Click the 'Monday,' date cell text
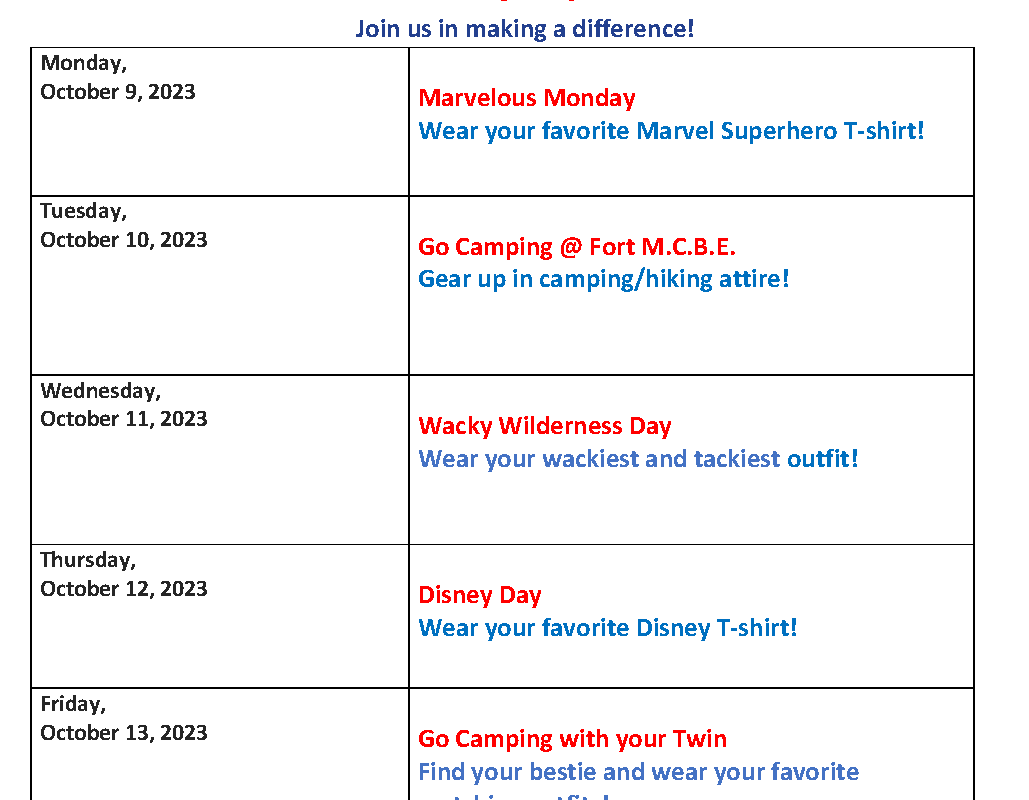Viewport: 1029px width, 800px height. pos(83,64)
